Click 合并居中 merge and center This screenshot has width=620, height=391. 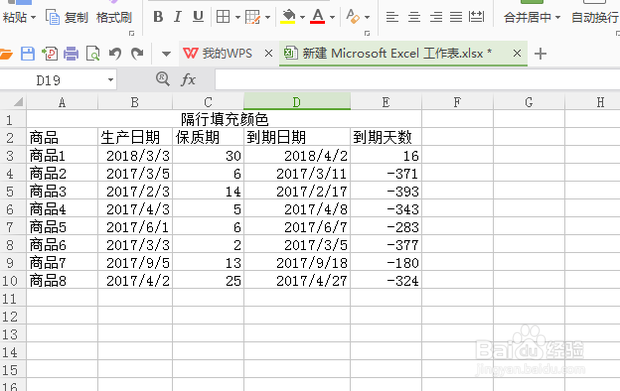point(527,17)
